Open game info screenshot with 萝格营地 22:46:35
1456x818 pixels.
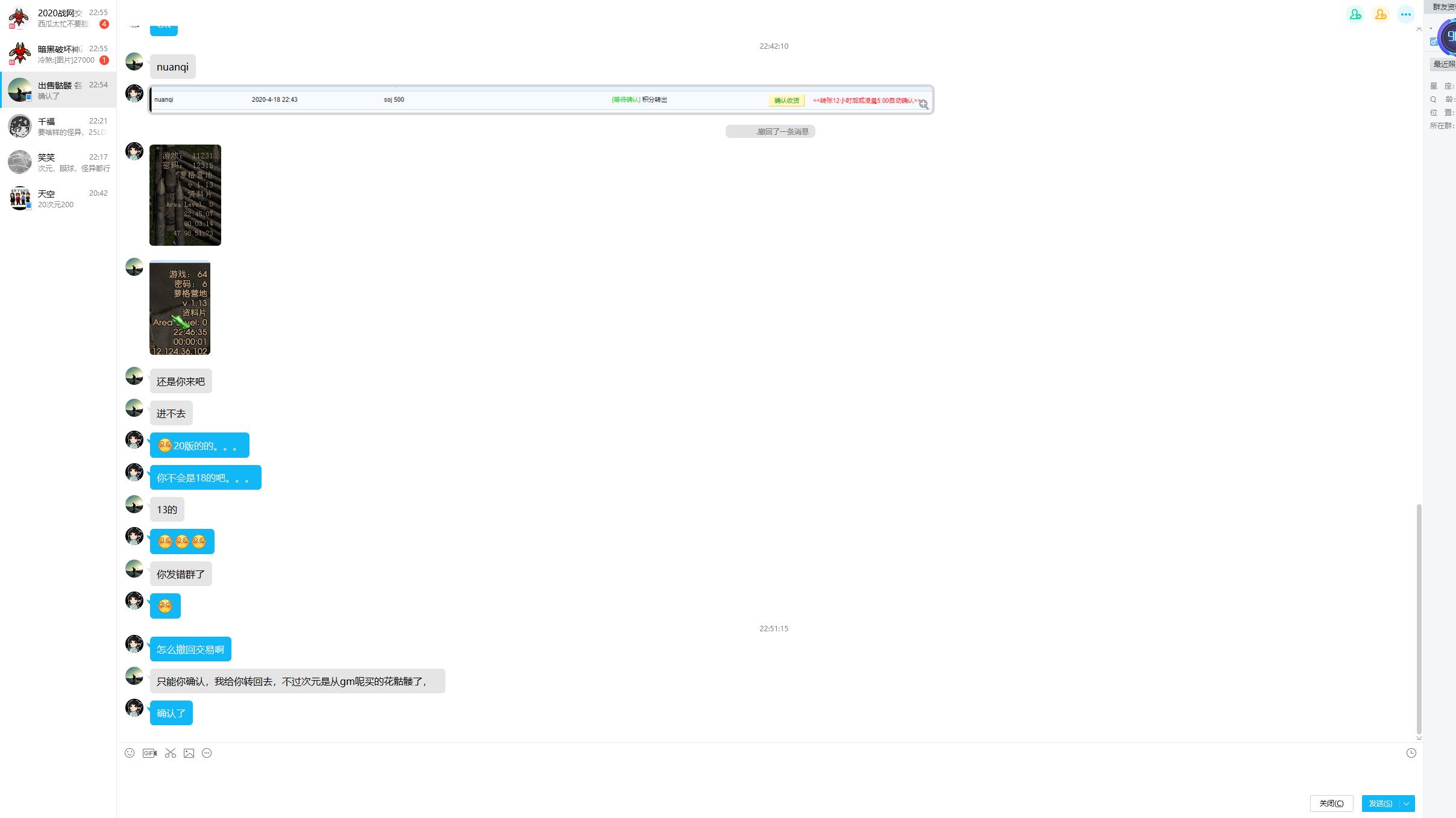(x=180, y=308)
